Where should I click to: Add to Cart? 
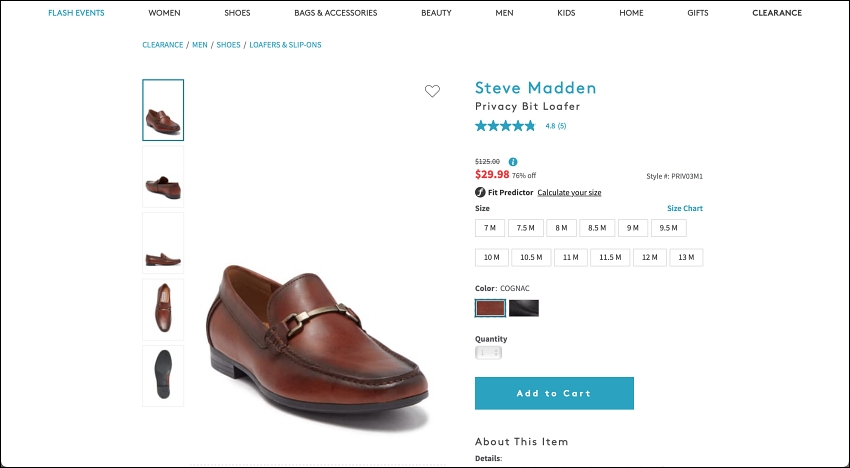554,393
